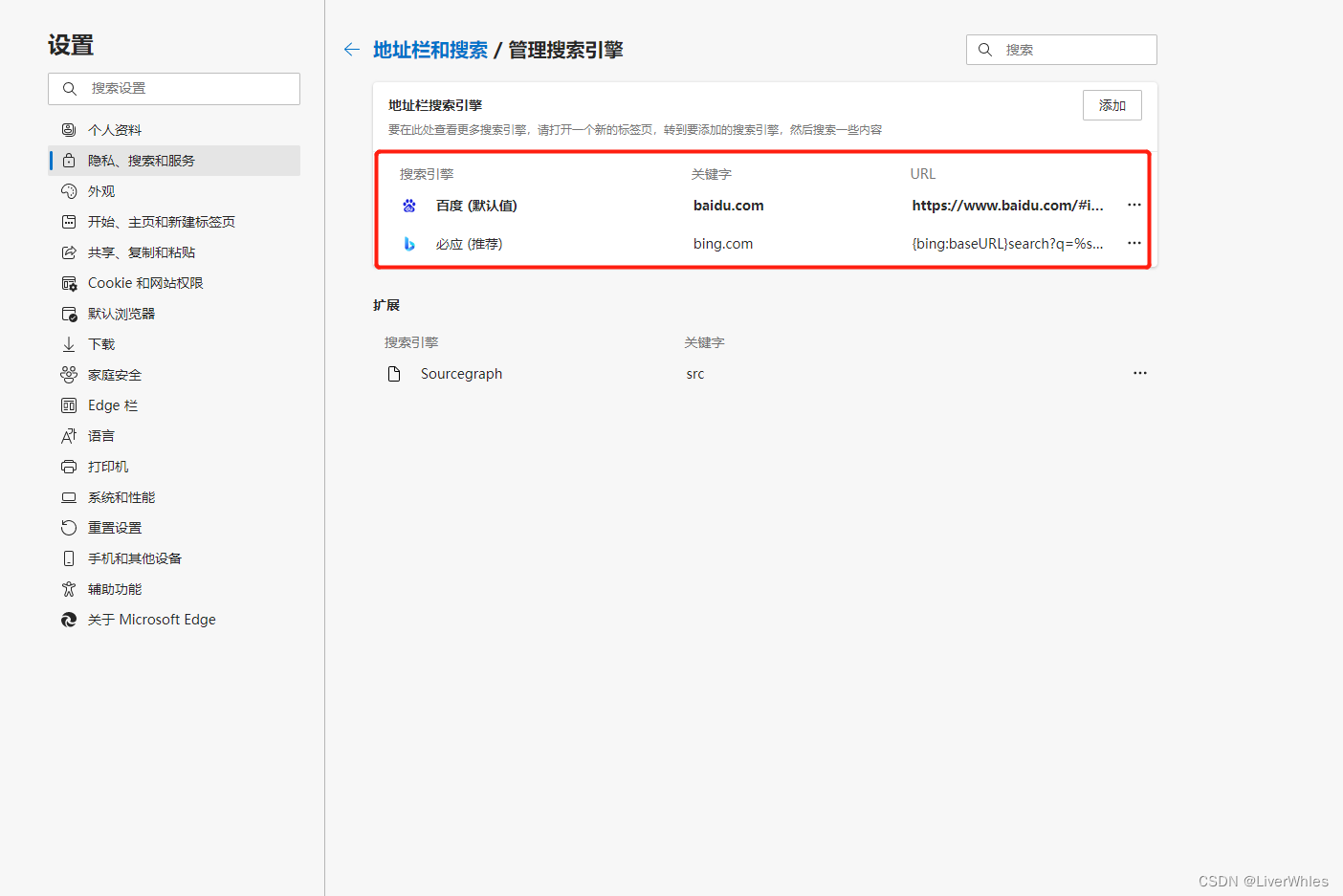Click the printer icon beside 打印机
The image size is (1343, 896).
69,467
